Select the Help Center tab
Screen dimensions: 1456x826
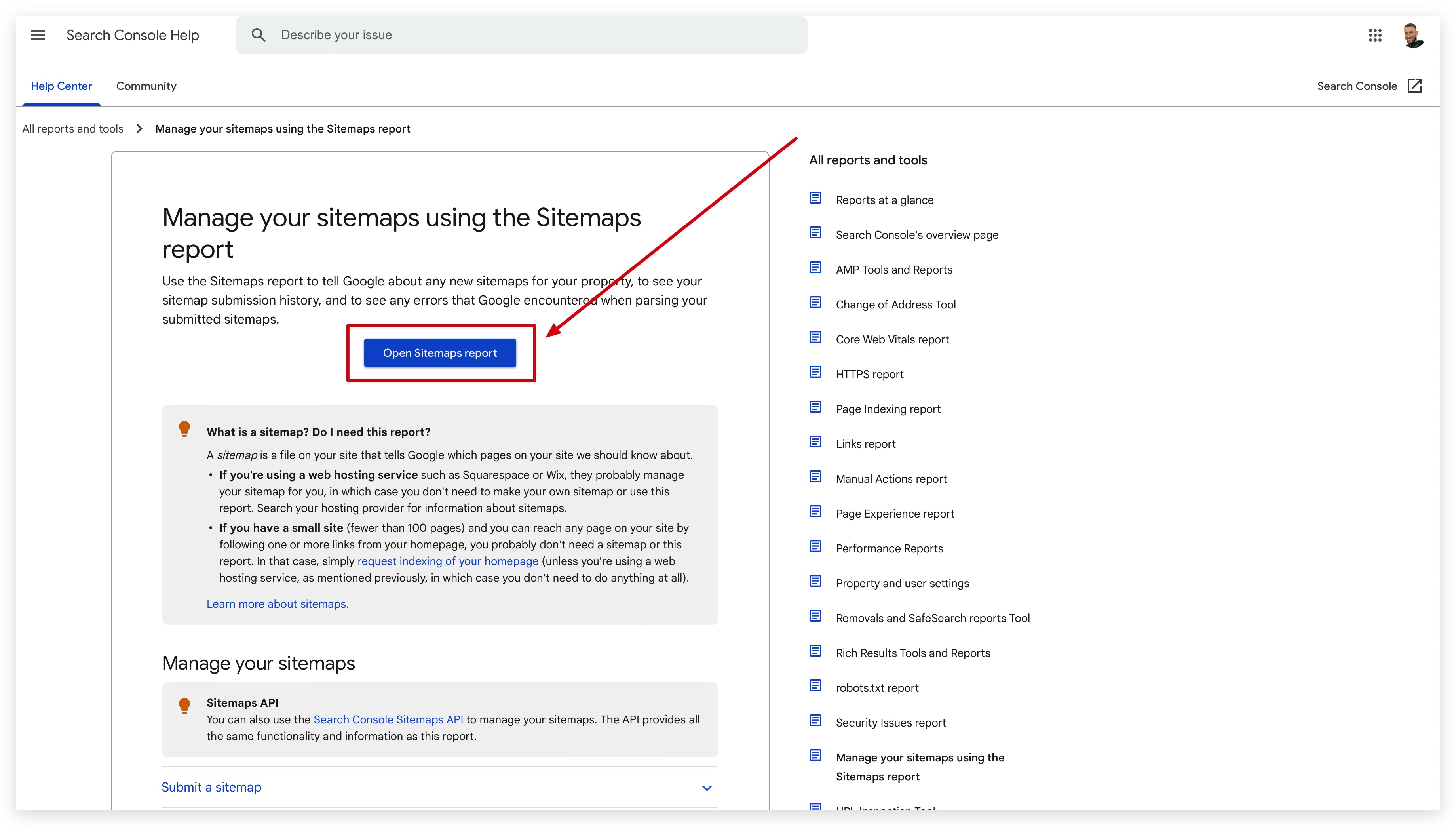pos(61,86)
